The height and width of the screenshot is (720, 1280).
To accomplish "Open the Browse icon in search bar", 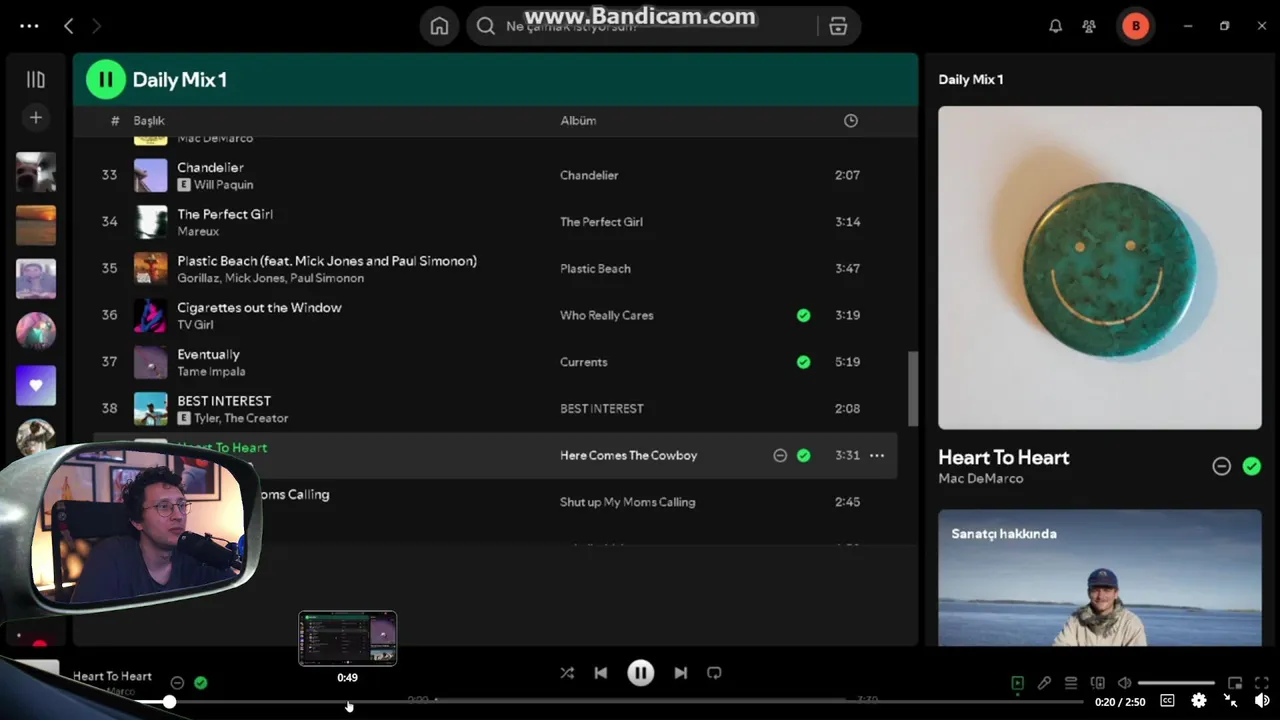I will pyautogui.click(x=838, y=26).
